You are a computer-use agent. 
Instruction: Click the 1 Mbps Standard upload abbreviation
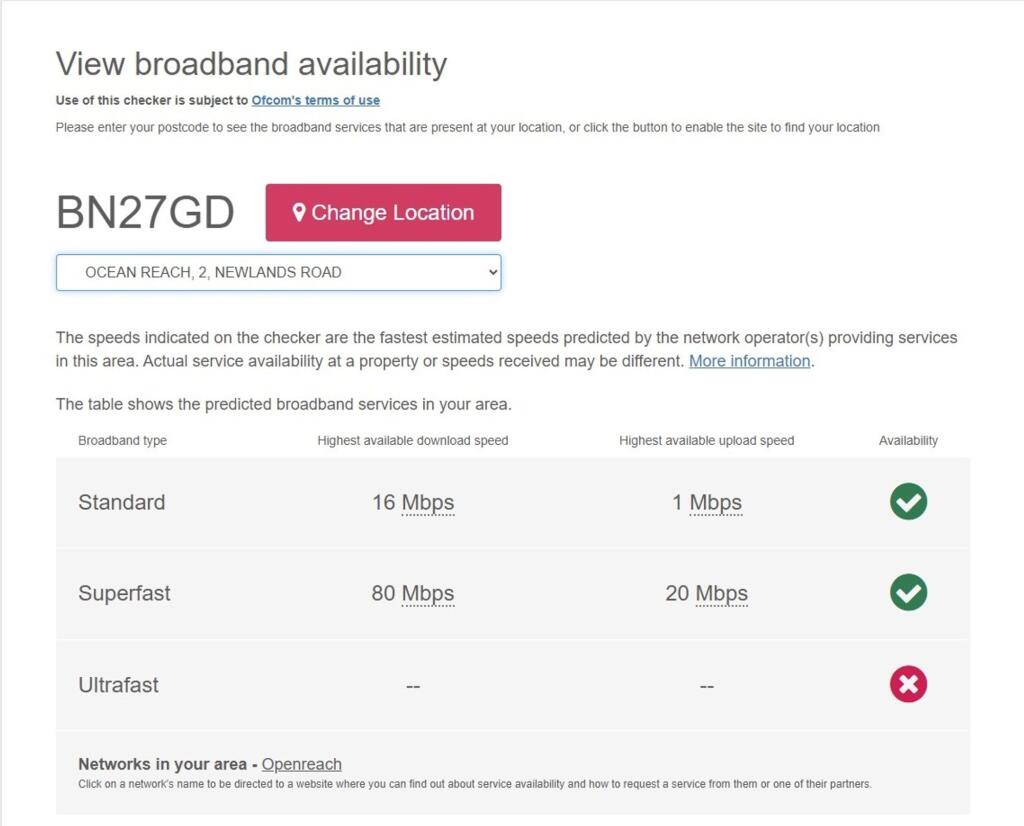(716, 502)
